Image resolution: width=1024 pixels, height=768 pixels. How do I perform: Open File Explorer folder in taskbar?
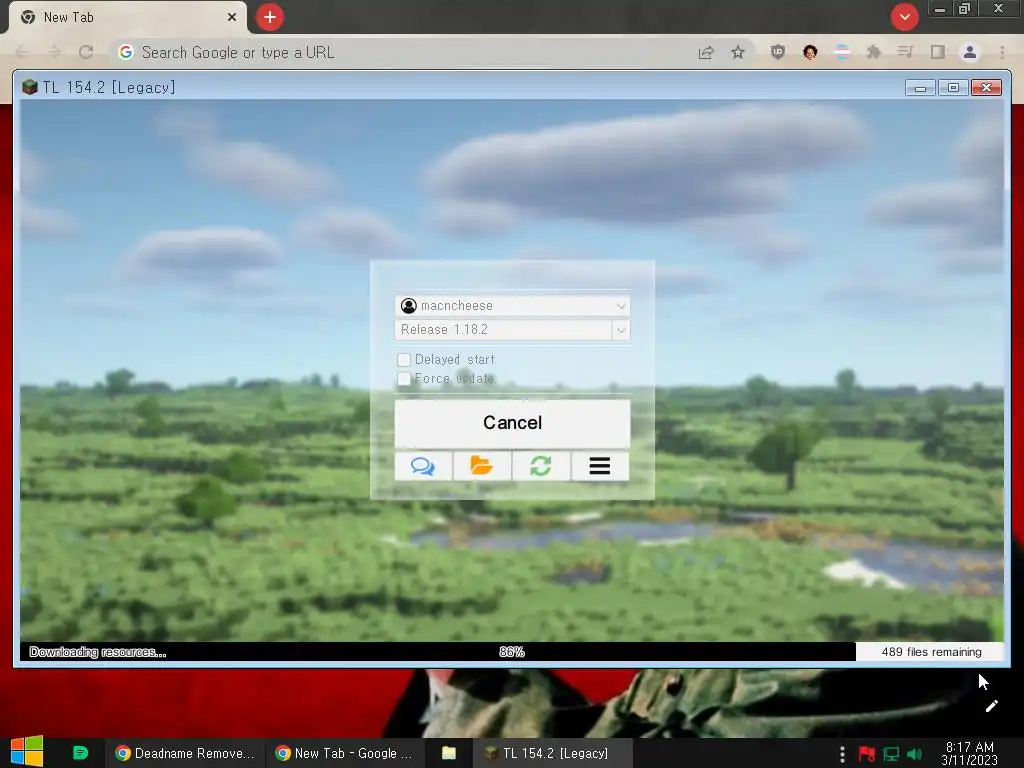point(449,753)
